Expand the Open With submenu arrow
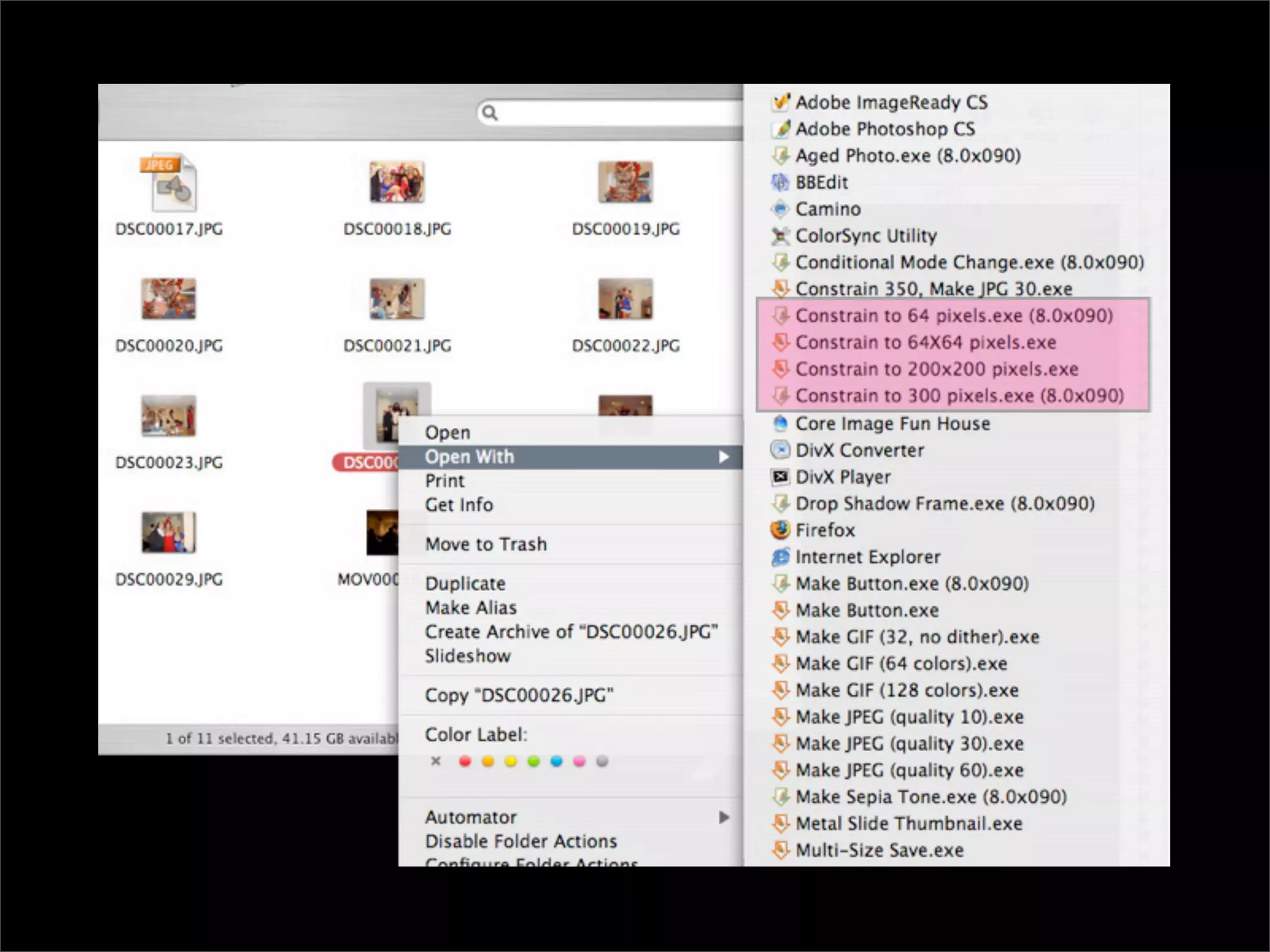The height and width of the screenshot is (952, 1270). (x=723, y=457)
